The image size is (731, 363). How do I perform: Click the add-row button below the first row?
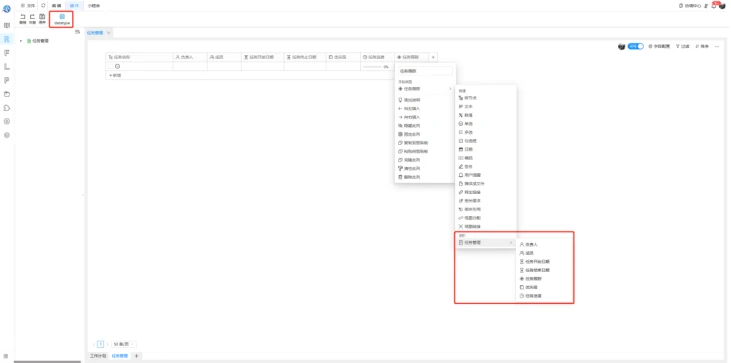(x=115, y=75)
